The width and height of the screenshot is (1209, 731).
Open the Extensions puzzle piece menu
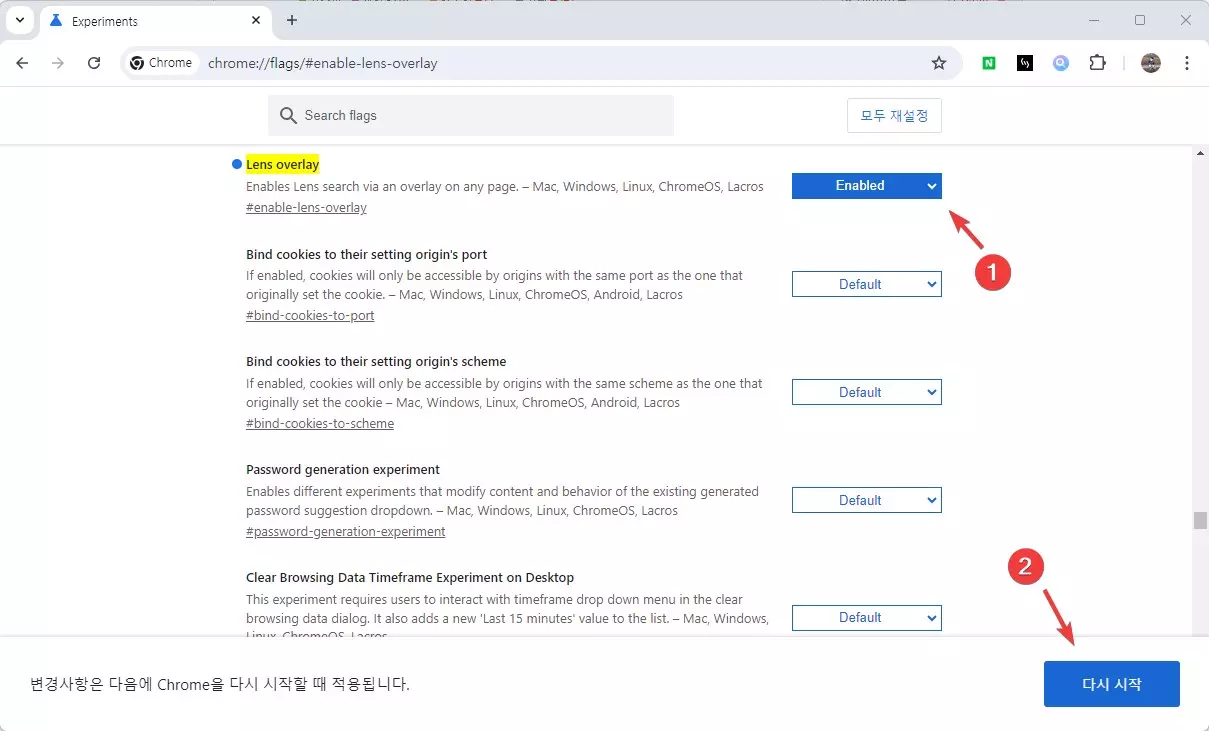pos(1097,62)
